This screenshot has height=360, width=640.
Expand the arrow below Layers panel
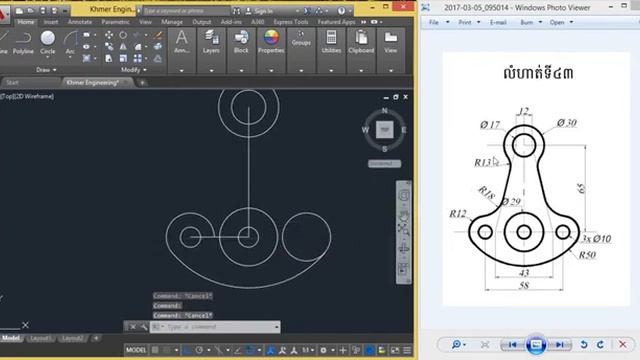211,71
